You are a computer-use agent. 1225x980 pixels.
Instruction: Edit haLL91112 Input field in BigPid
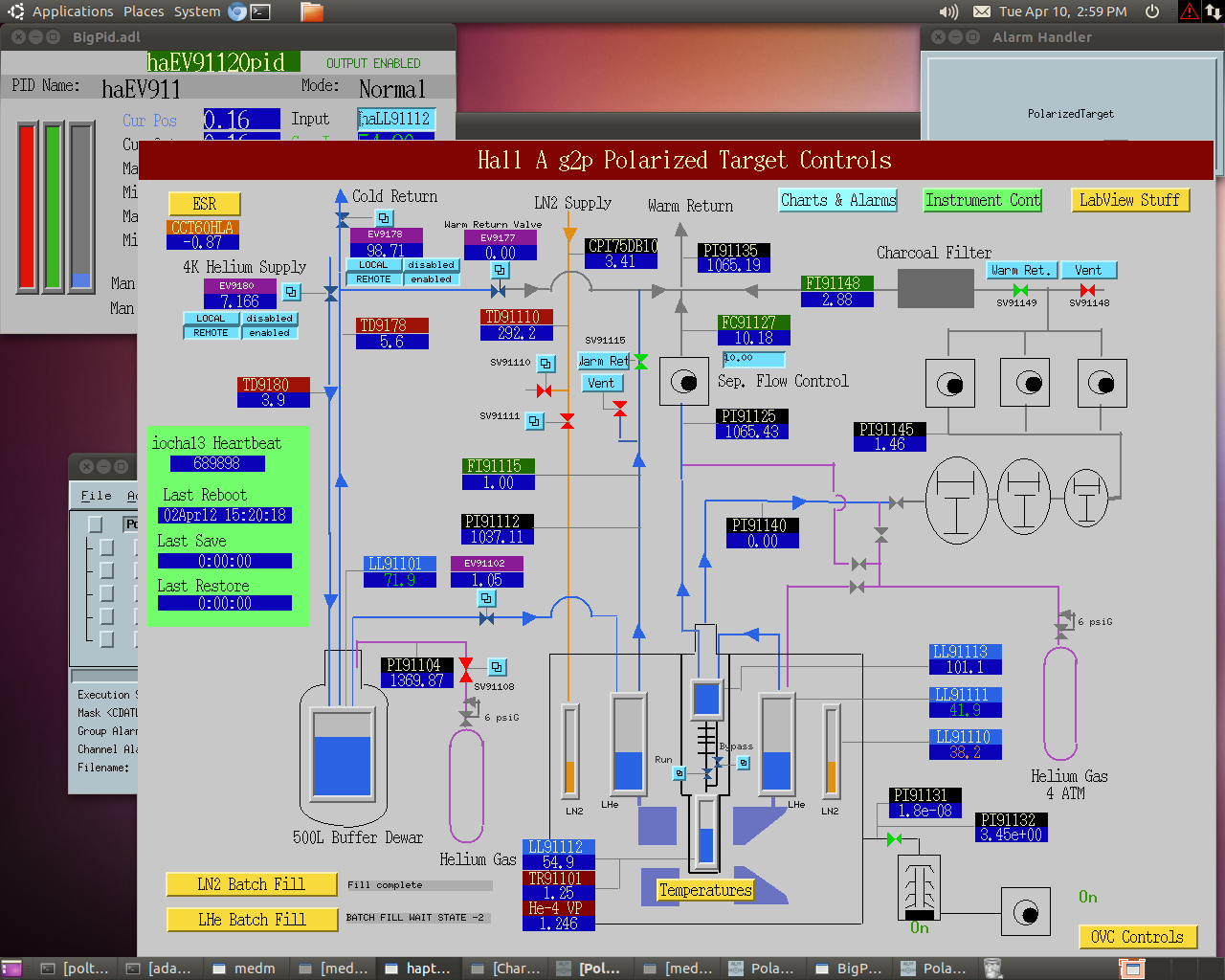[x=396, y=119]
